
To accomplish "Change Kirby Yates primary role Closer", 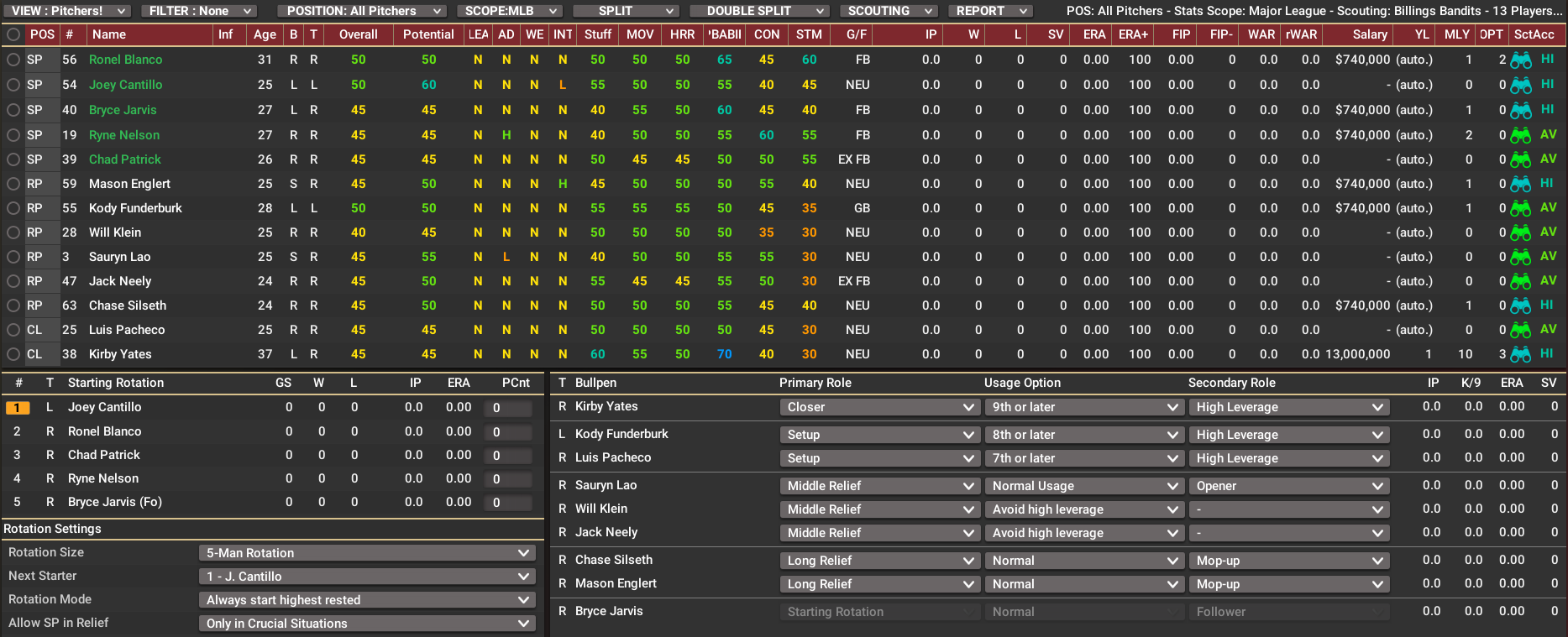I will [879, 407].
